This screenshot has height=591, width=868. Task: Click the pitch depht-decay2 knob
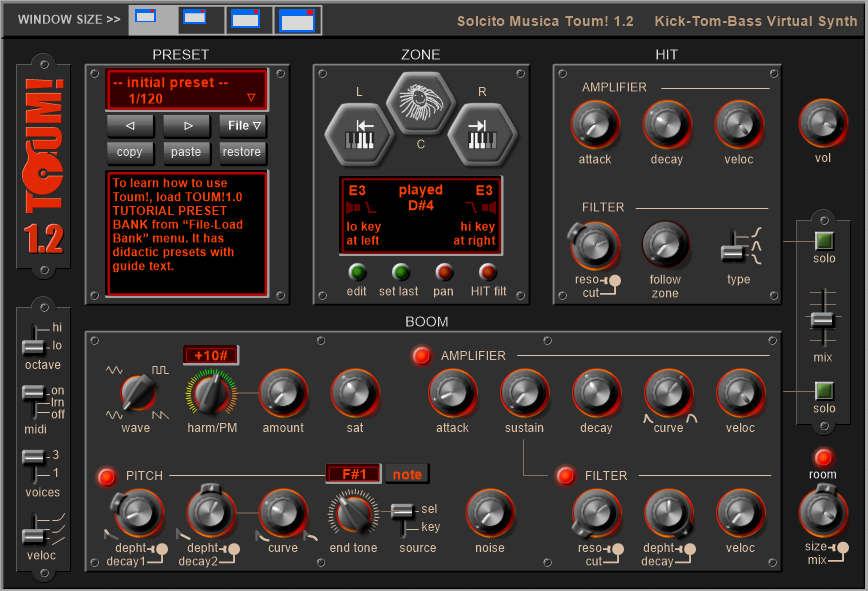click(x=209, y=512)
